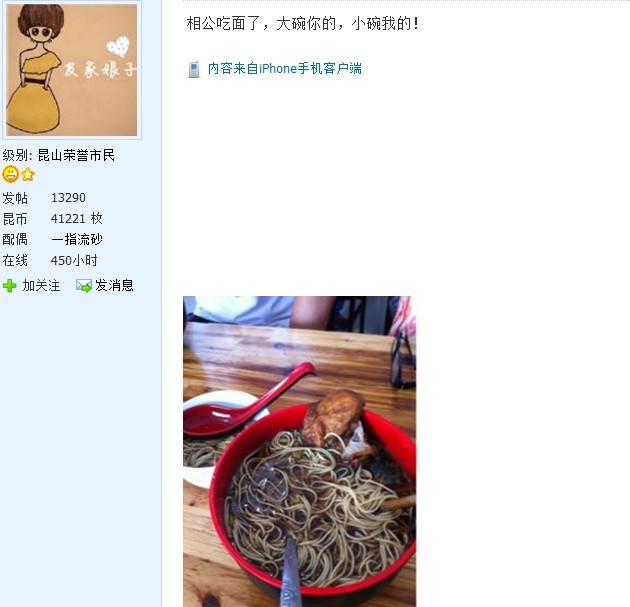Click the 加关注 follow link
This screenshot has width=630, height=607.
click(41, 286)
